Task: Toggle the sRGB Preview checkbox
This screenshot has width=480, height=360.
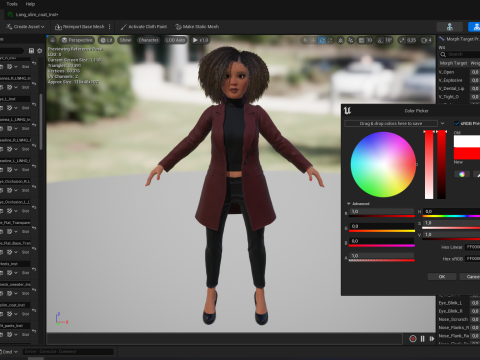Action: coord(457,123)
